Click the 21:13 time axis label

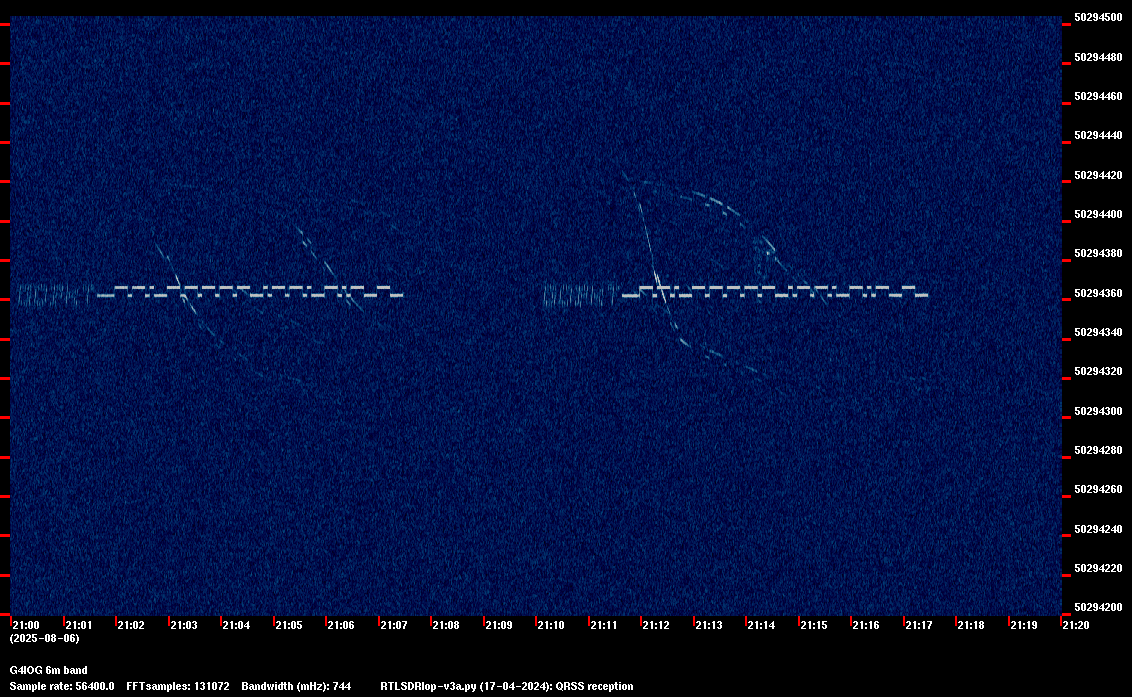709,625
